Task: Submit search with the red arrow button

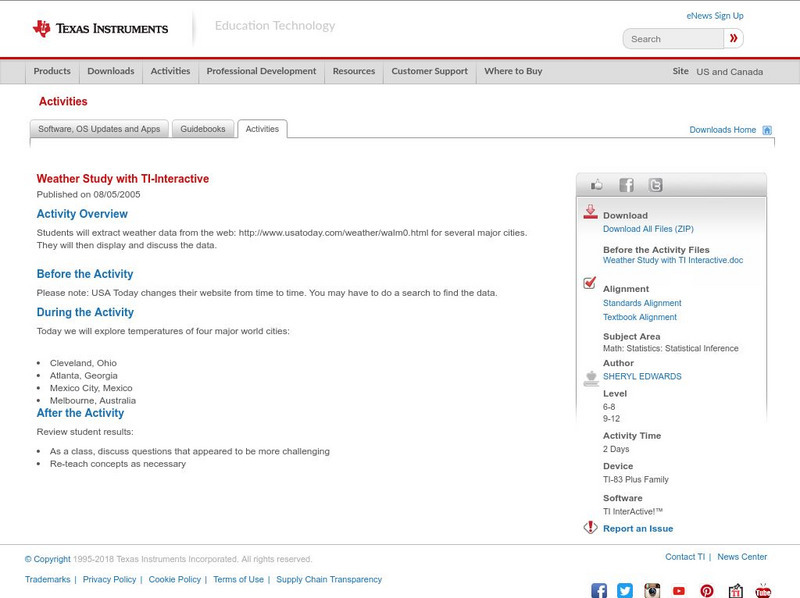Action: (x=733, y=38)
